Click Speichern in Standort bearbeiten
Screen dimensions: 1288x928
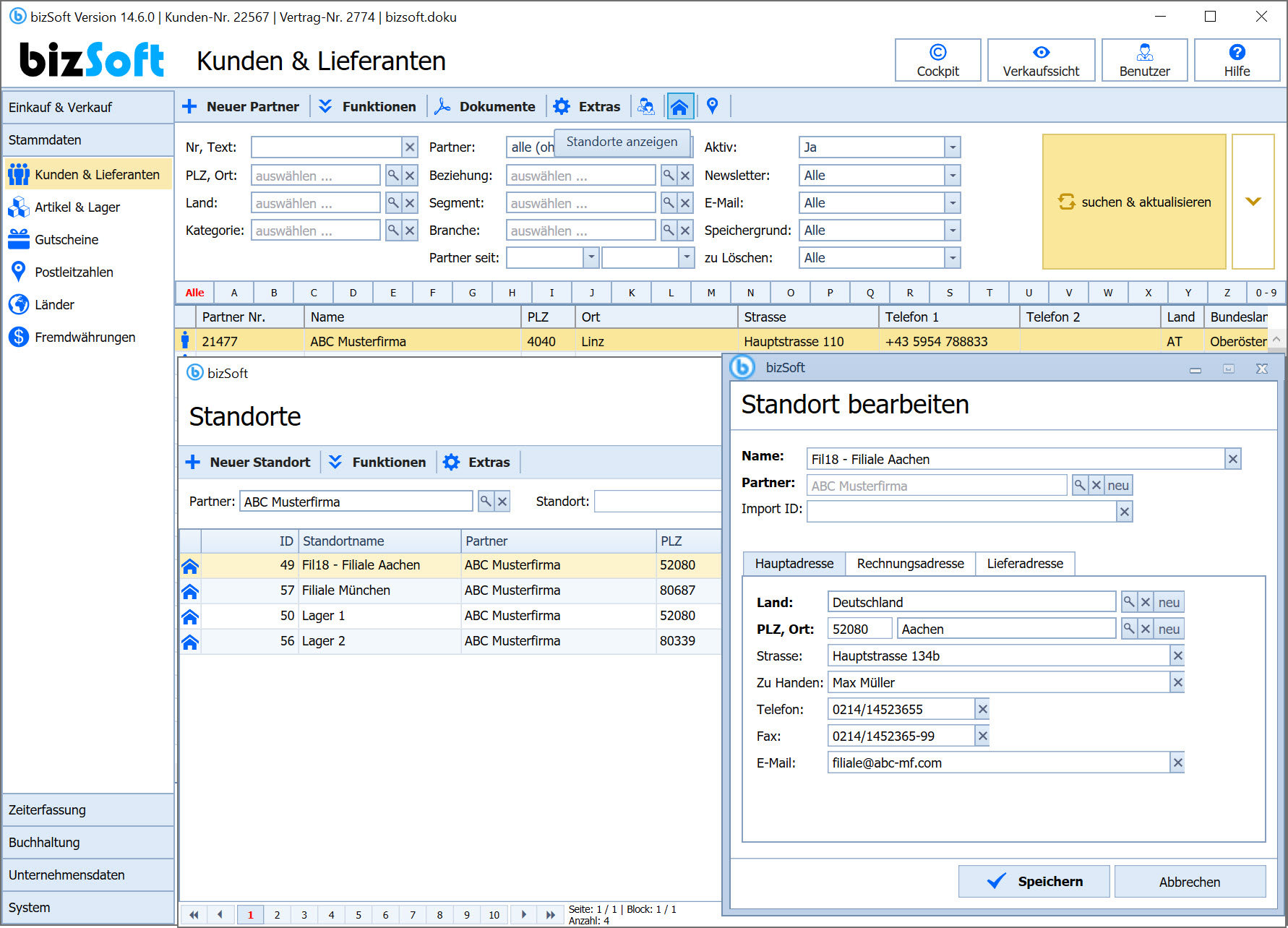[x=1034, y=882]
